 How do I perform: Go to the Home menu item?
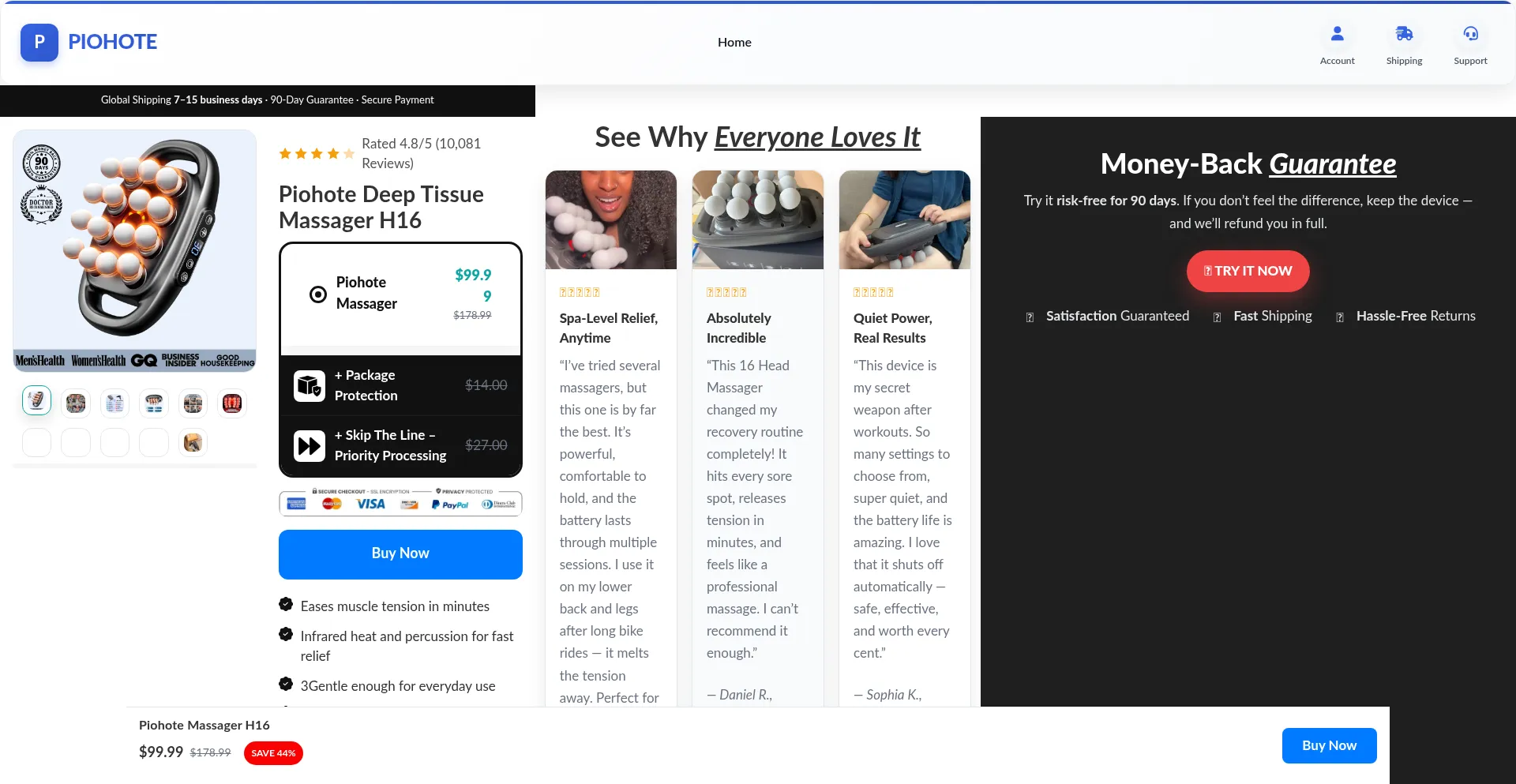click(734, 43)
